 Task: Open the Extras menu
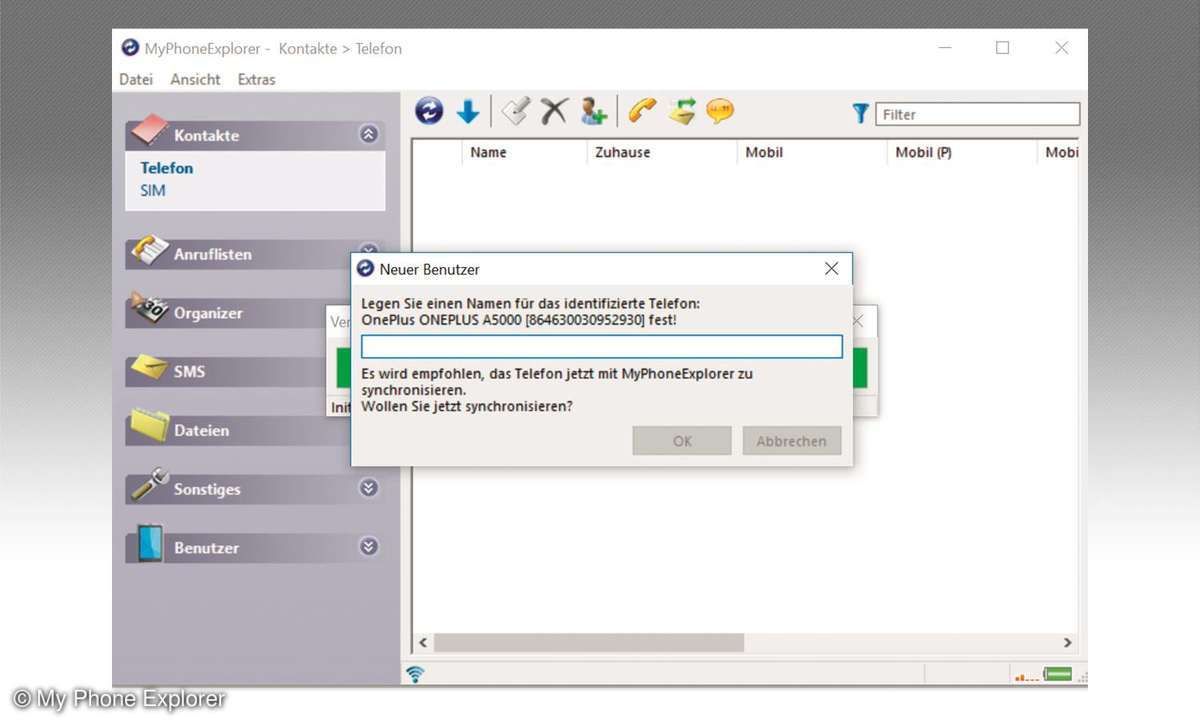(257, 80)
